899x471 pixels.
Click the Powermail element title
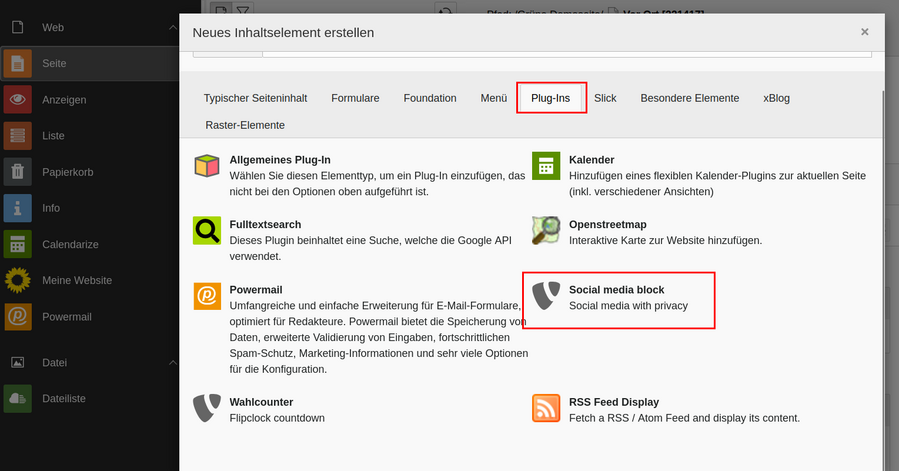click(256, 290)
